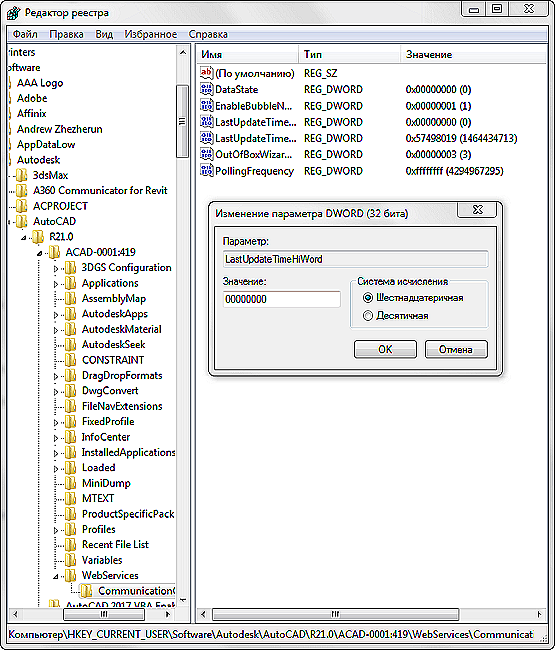Open the Избранное menu

(150, 34)
